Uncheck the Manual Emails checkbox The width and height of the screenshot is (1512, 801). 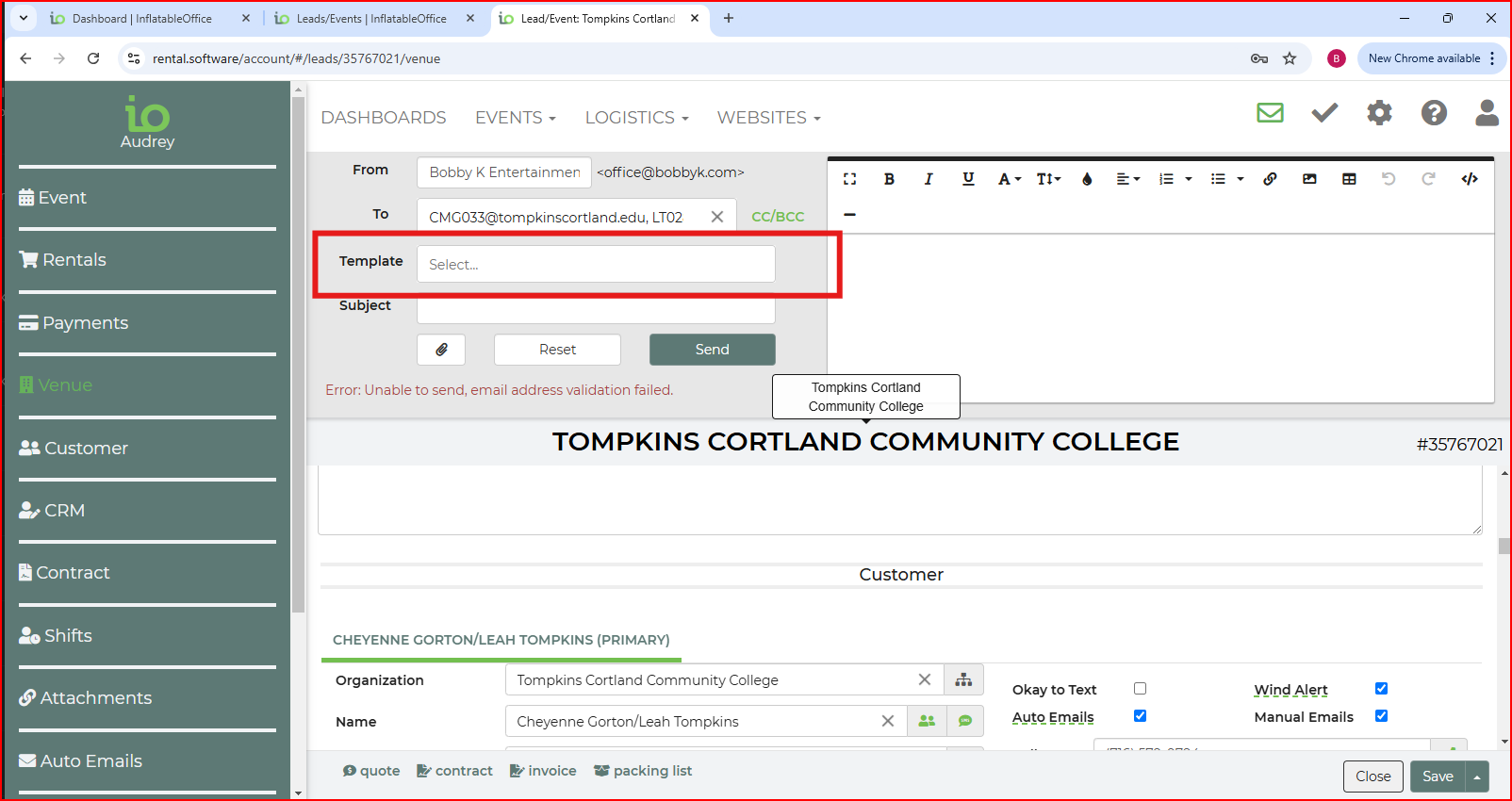coord(1381,716)
